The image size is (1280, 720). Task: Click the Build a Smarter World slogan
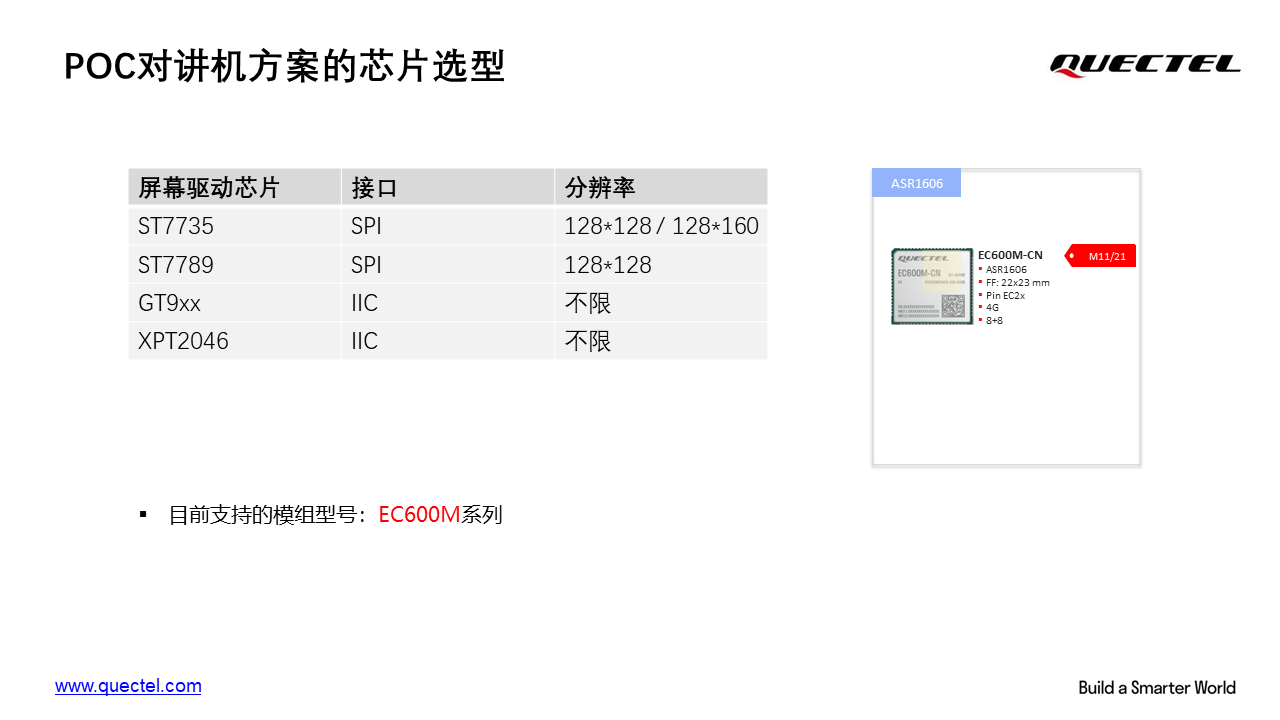tap(1157, 687)
